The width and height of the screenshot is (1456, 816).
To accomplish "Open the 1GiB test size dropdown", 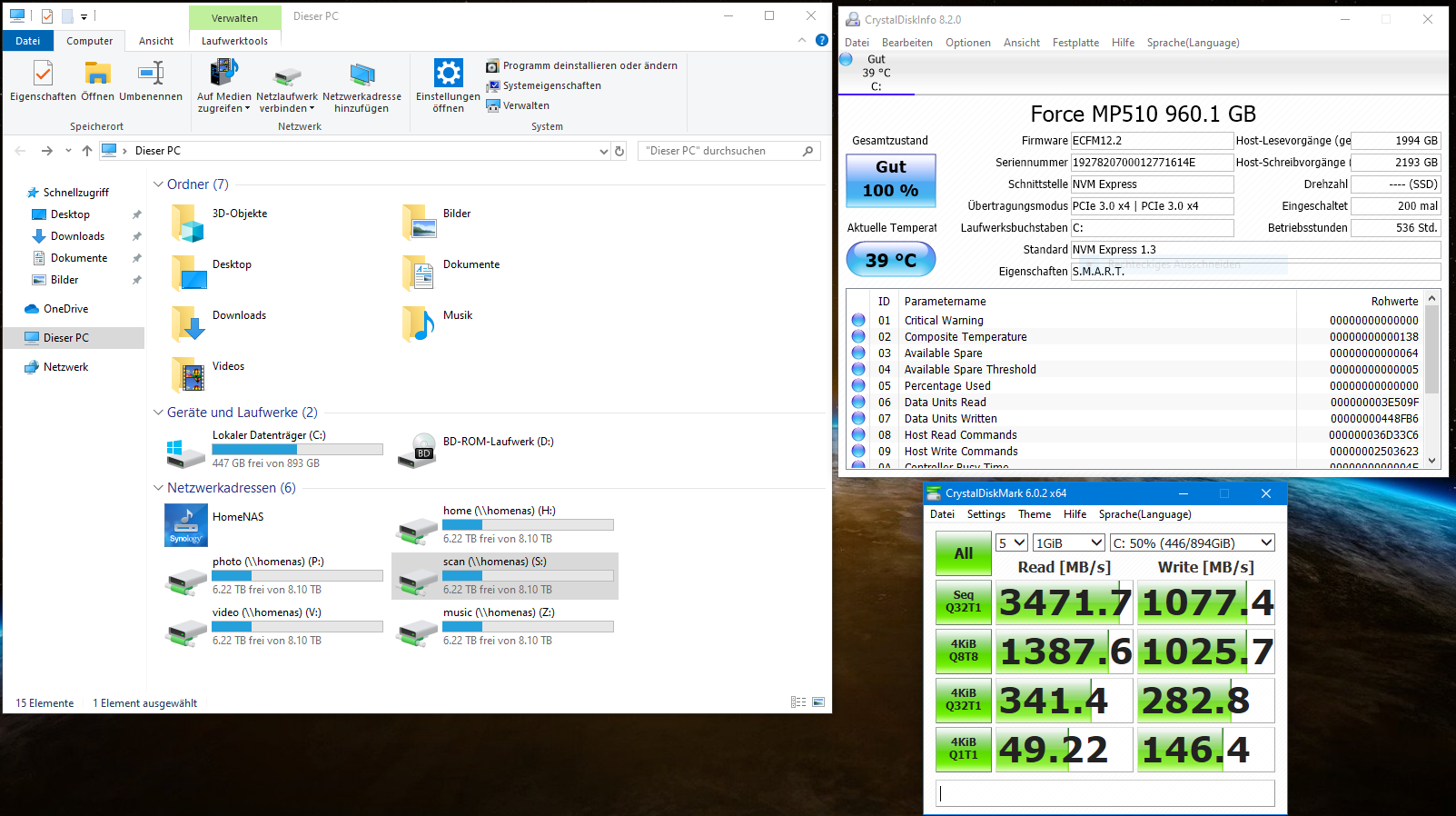I will [1069, 543].
